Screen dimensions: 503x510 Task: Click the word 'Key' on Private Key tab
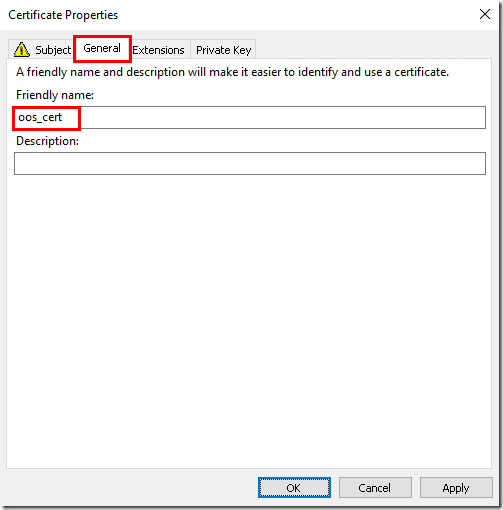click(x=242, y=50)
